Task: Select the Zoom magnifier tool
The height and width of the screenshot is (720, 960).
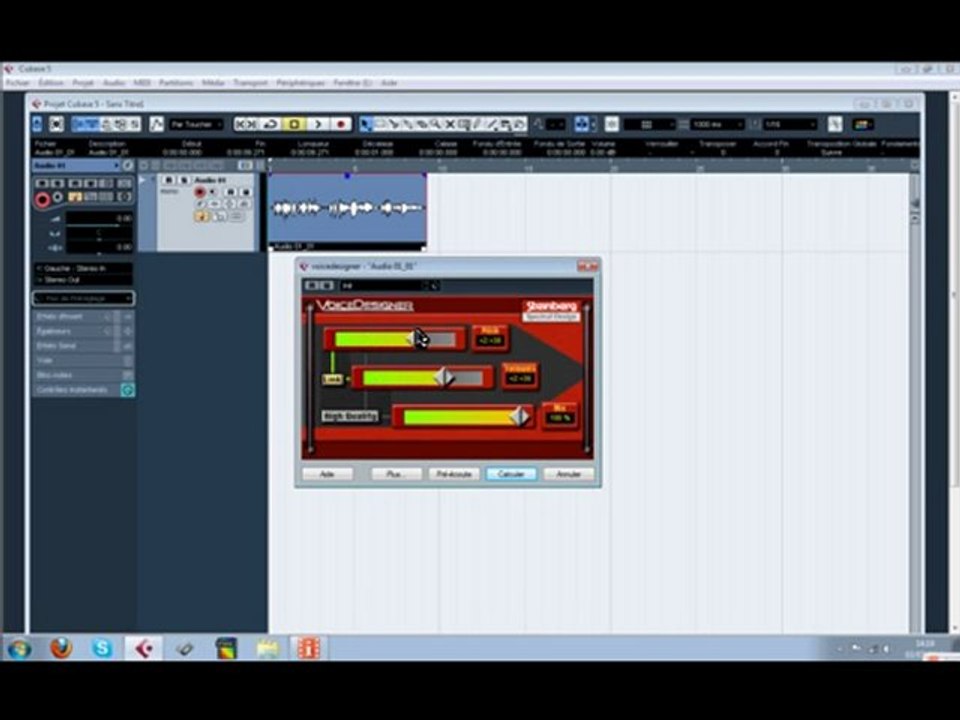Action: click(x=435, y=124)
